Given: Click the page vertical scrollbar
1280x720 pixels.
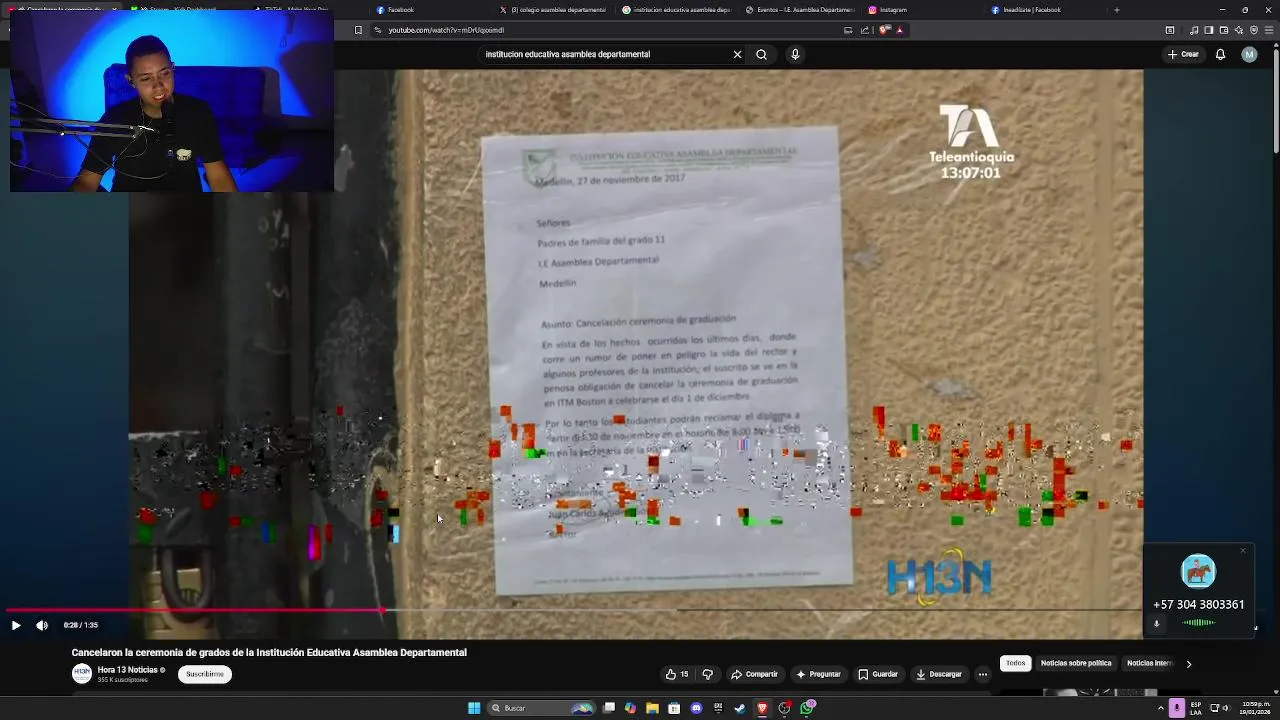Looking at the screenshot, I should pyautogui.click(x=1275, y=100).
